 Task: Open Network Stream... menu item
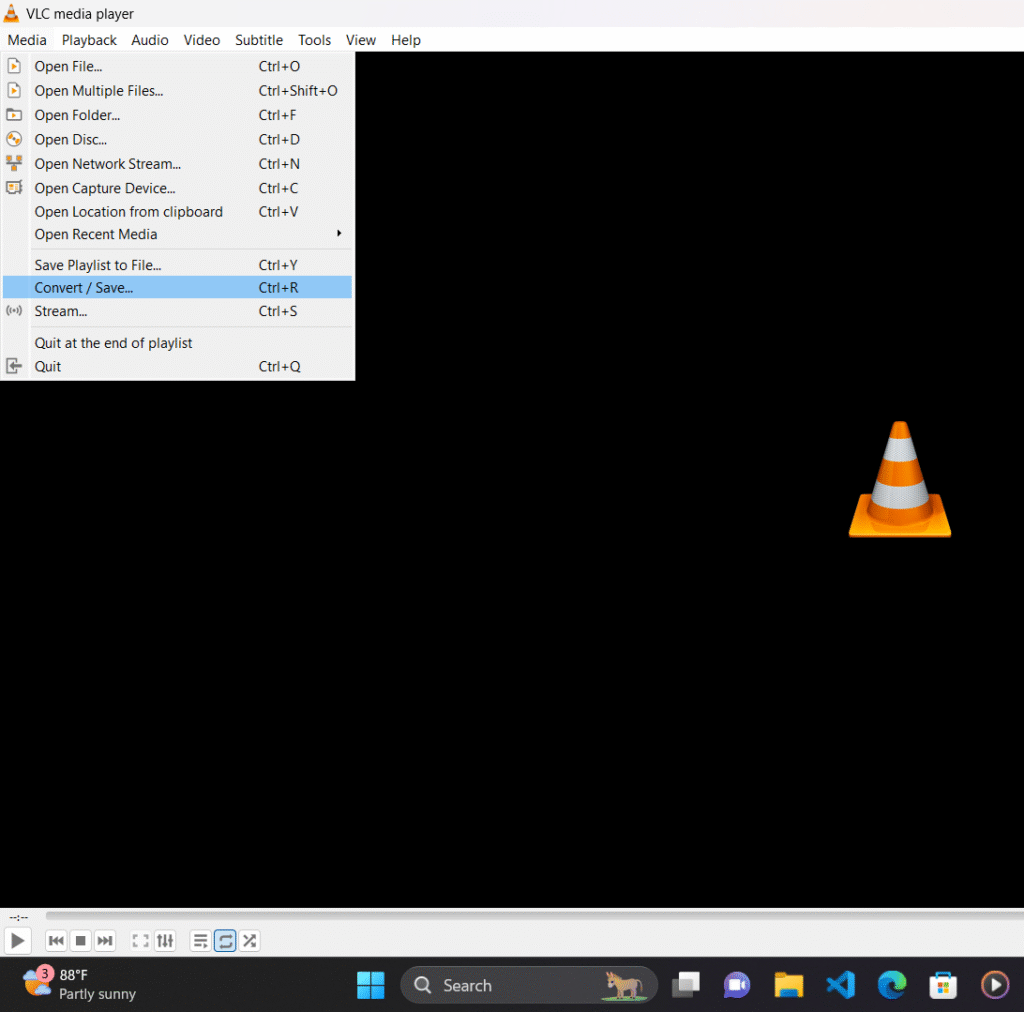[x=177, y=164]
